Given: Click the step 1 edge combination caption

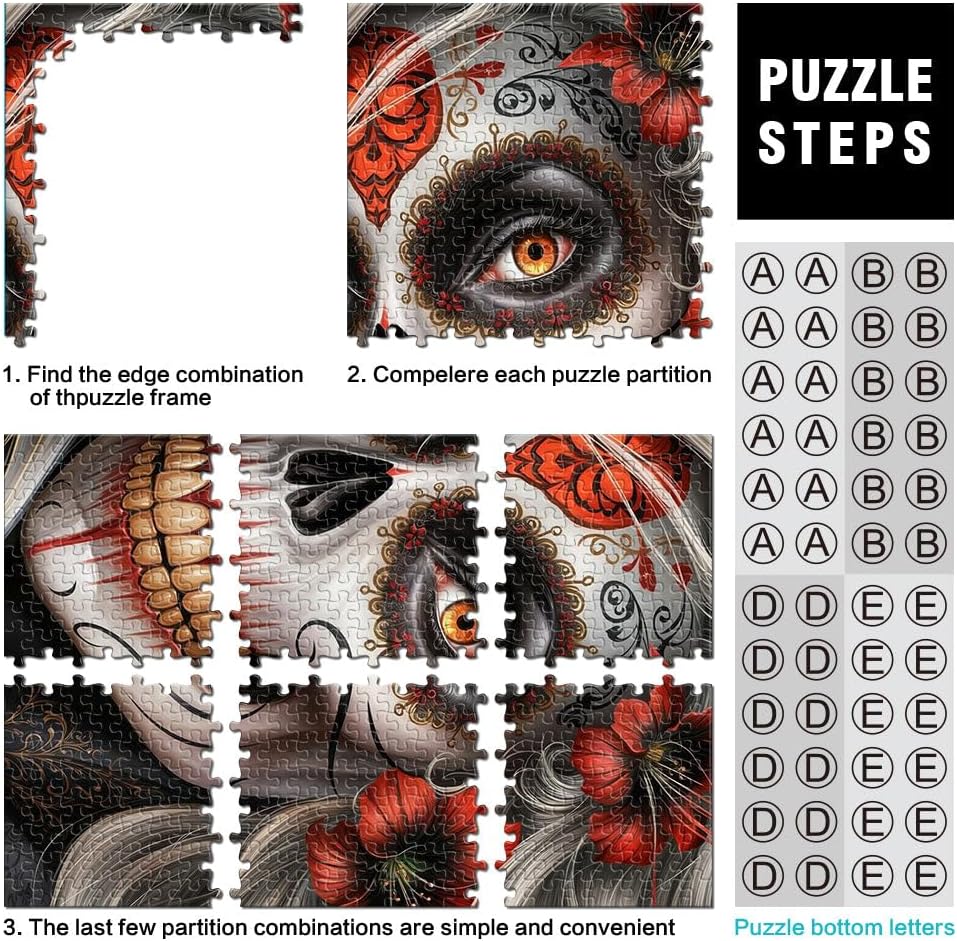Looking at the screenshot, I should point(153,385).
